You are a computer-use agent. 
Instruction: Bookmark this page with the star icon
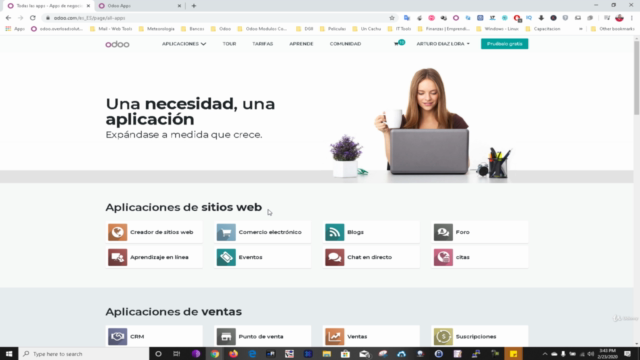point(392,18)
